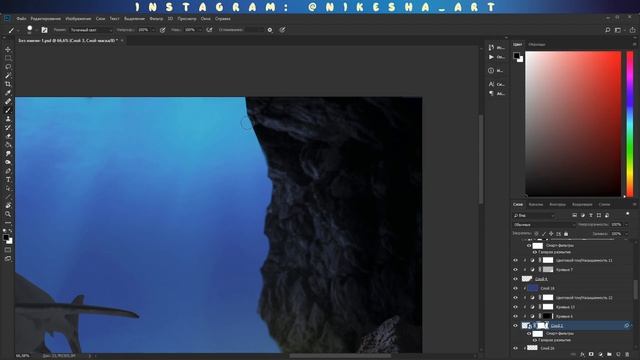Viewport: 640px width, 360px height.
Task: Open the Файл menu
Action: [x=21, y=19]
